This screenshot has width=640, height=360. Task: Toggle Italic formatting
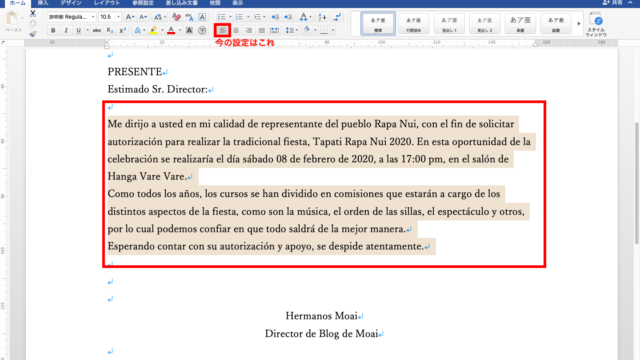pyautogui.click(x=66, y=30)
